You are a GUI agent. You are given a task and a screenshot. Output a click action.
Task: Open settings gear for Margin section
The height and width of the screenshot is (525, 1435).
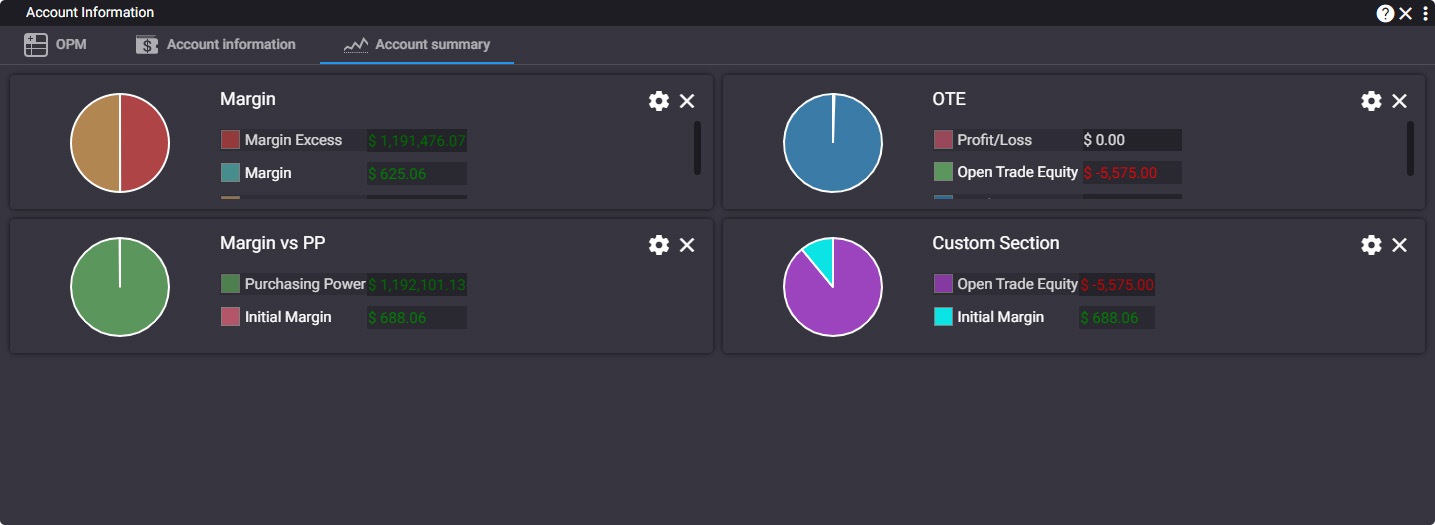[658, 101]
